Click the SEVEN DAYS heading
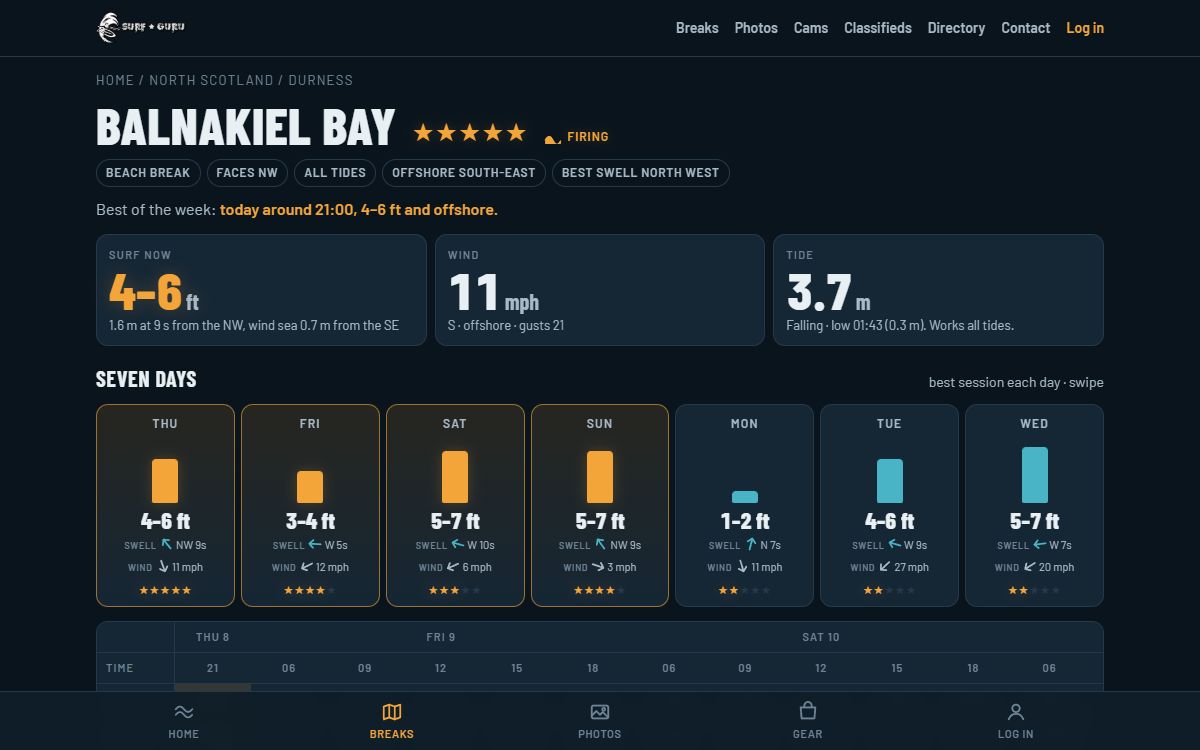1200x750 pixels. (146, 379)
